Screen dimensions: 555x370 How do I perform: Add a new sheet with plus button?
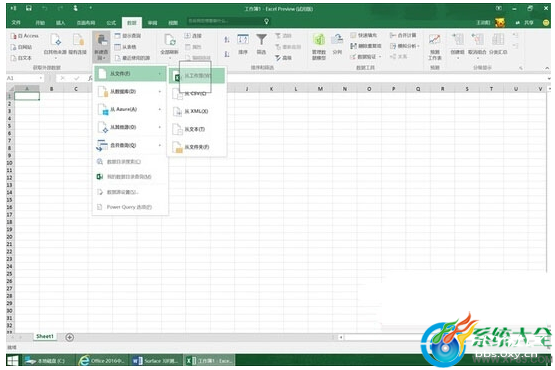pos(70,337)
